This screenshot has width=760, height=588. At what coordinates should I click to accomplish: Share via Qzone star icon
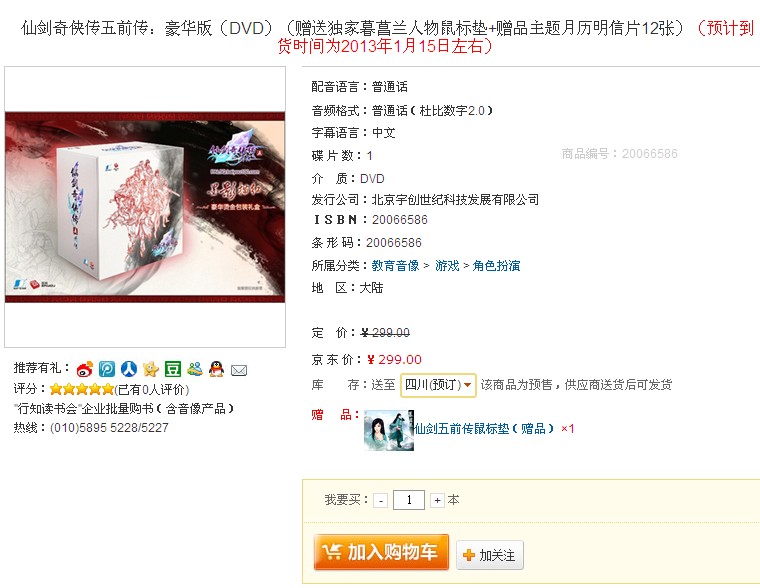[x=151, y=369]
